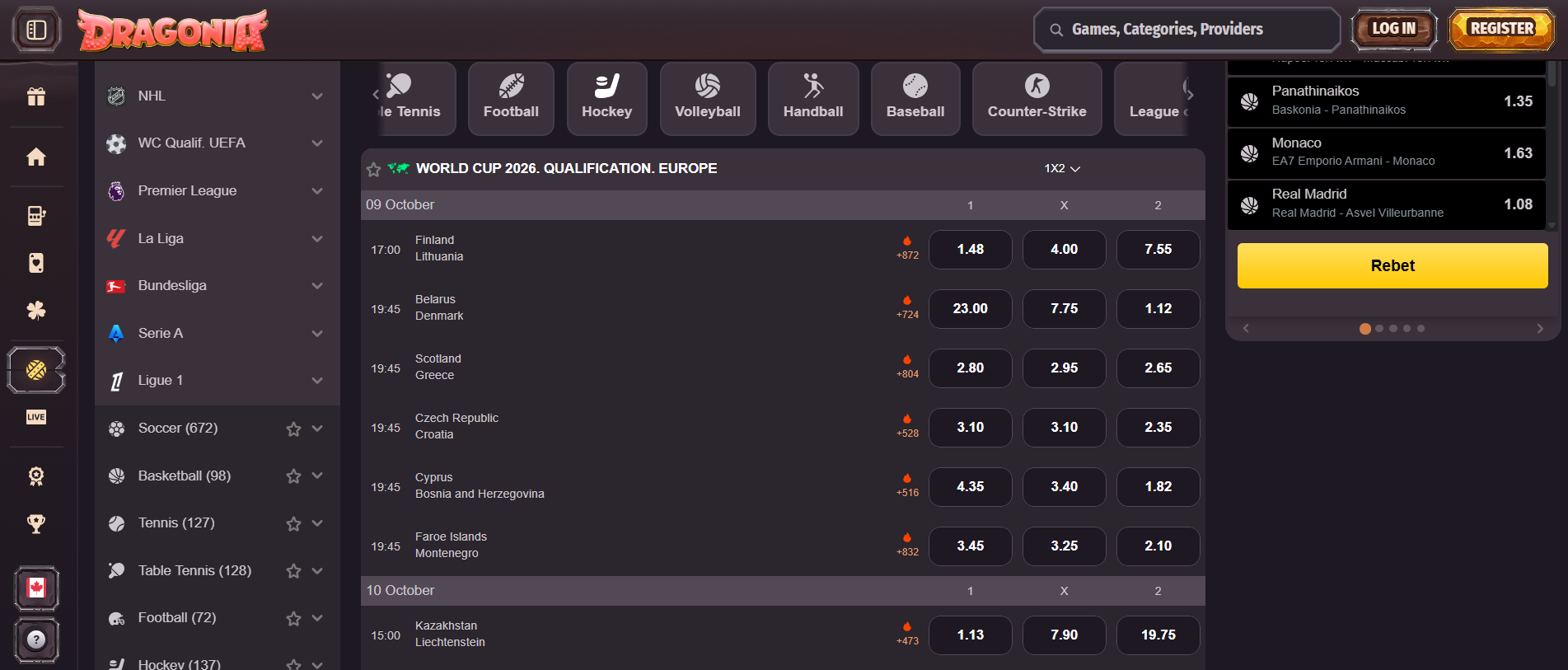Expand WC Qualif. UEFA chevron
This screenshot has height=670, width=1568.
(x=317, y=143)
